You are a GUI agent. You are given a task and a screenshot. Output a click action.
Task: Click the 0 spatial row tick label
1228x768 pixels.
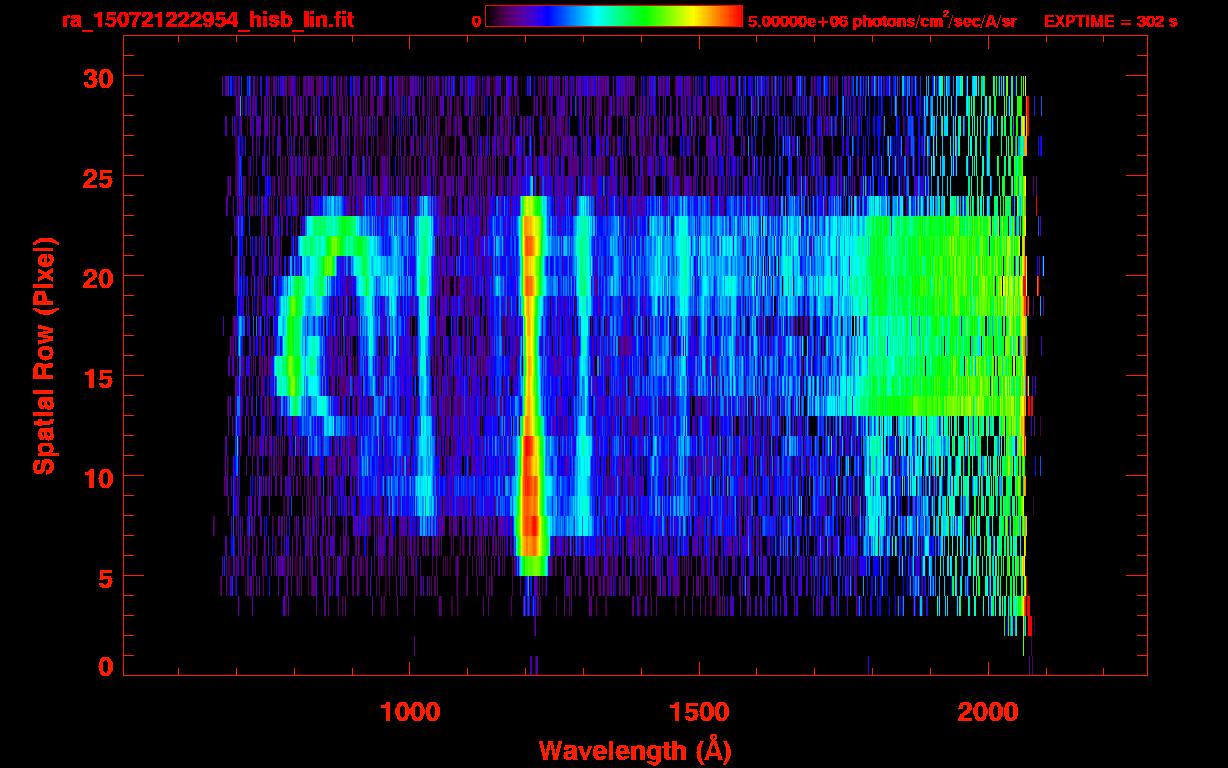105,667
